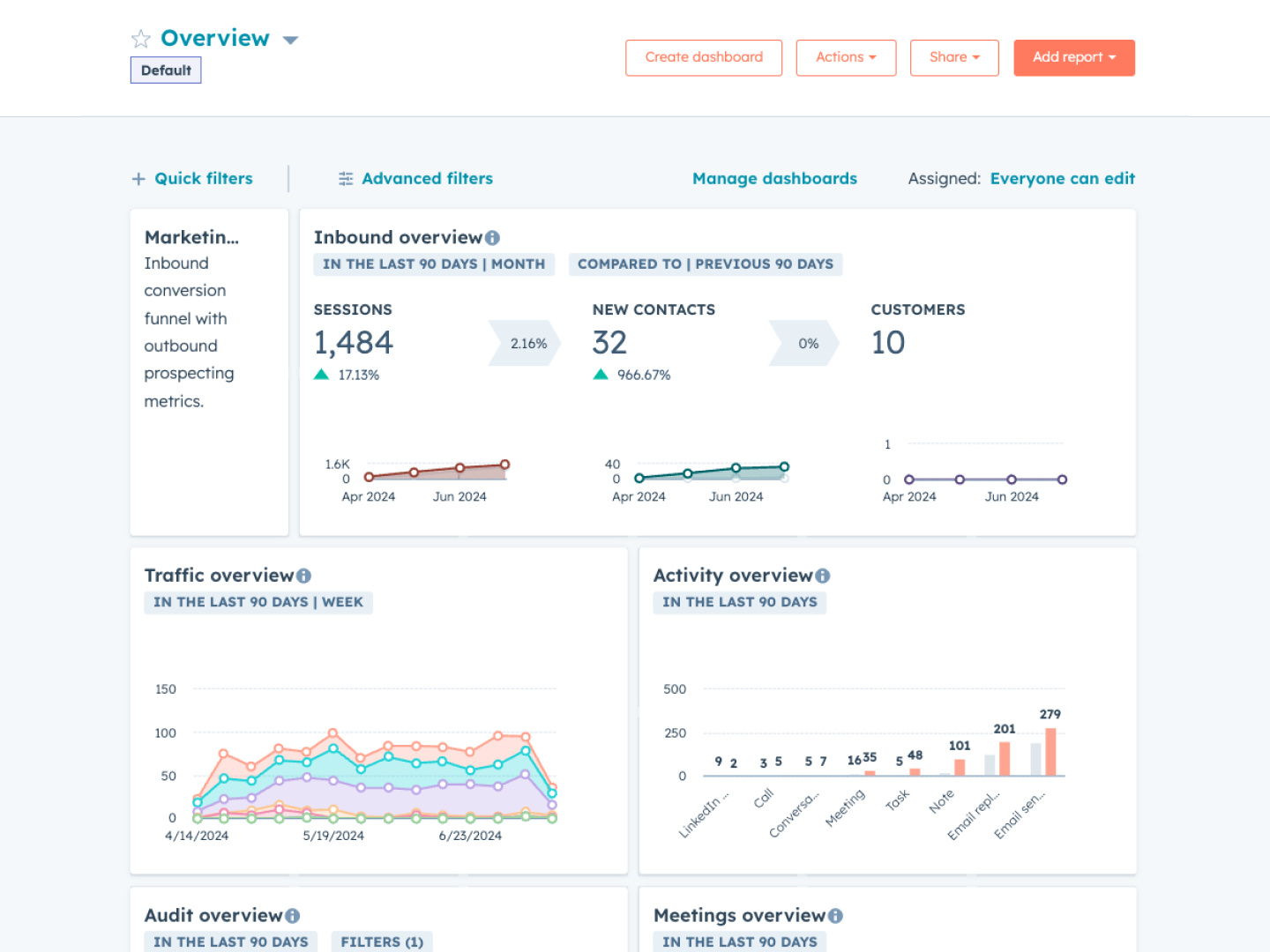Click the Customers value 10

point(888,343)
